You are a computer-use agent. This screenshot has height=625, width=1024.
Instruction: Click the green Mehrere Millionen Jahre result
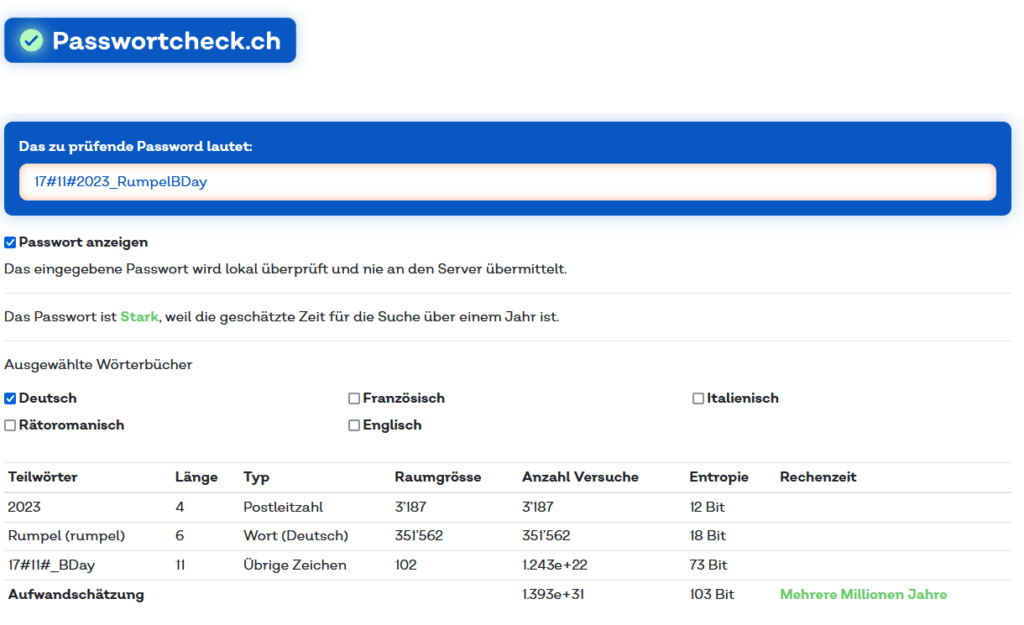click(x=862, y=594)
